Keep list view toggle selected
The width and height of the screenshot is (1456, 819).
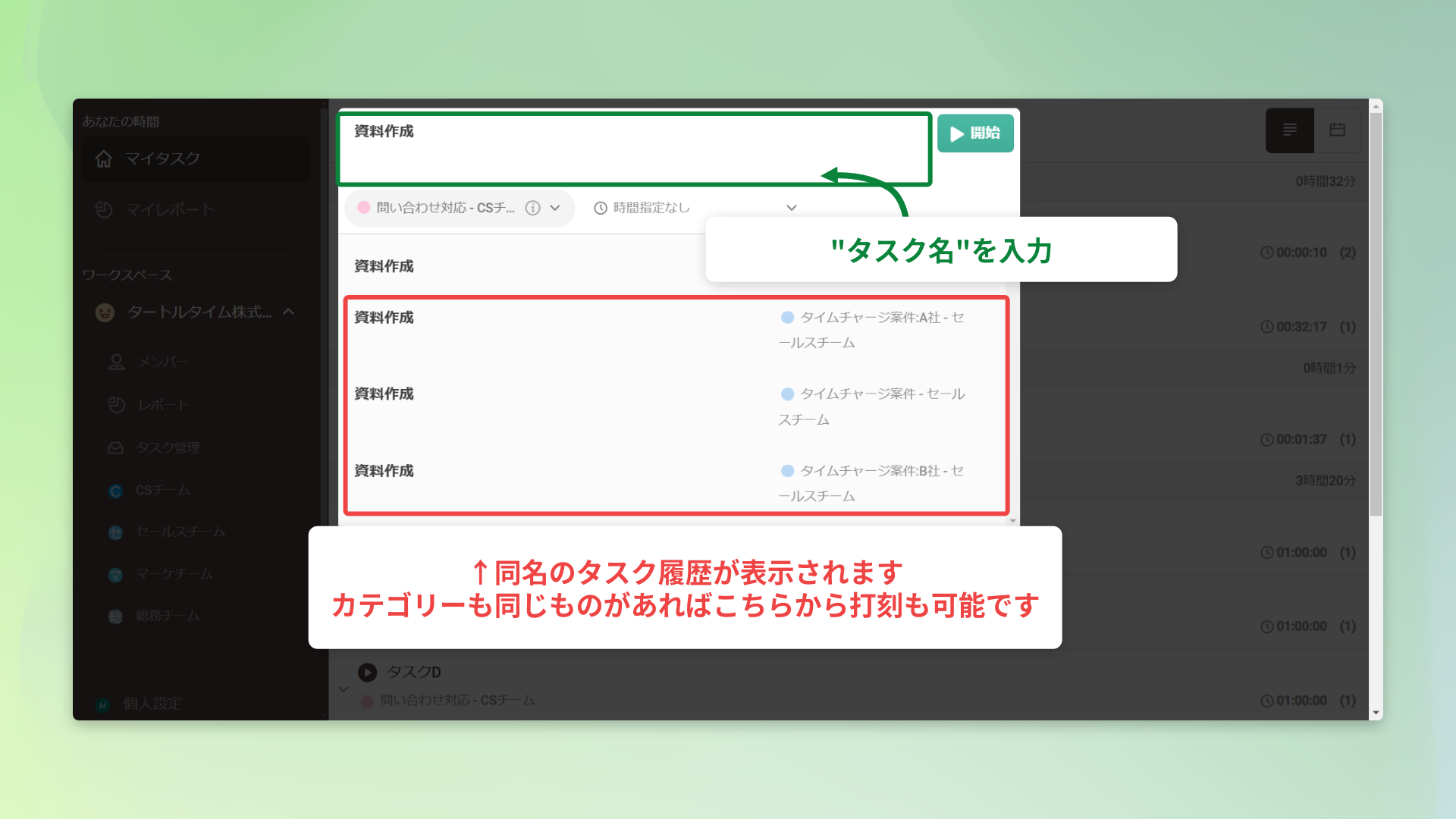click(x=1289, y=130)
